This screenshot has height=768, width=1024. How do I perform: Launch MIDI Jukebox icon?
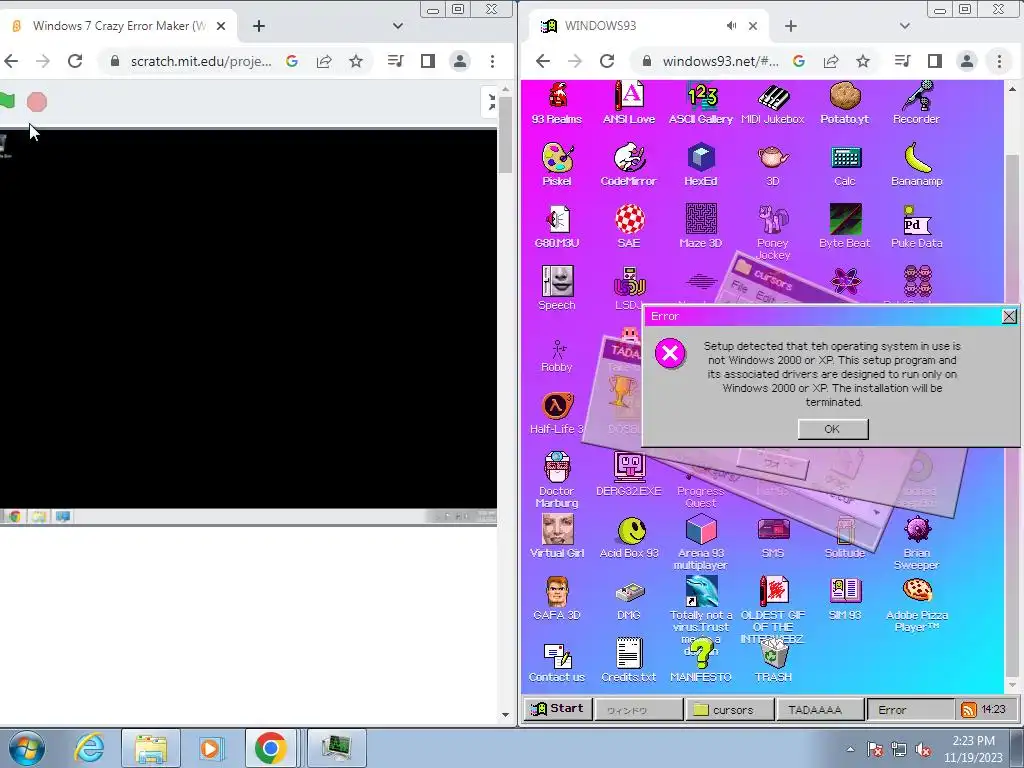[x=773, y=103]
